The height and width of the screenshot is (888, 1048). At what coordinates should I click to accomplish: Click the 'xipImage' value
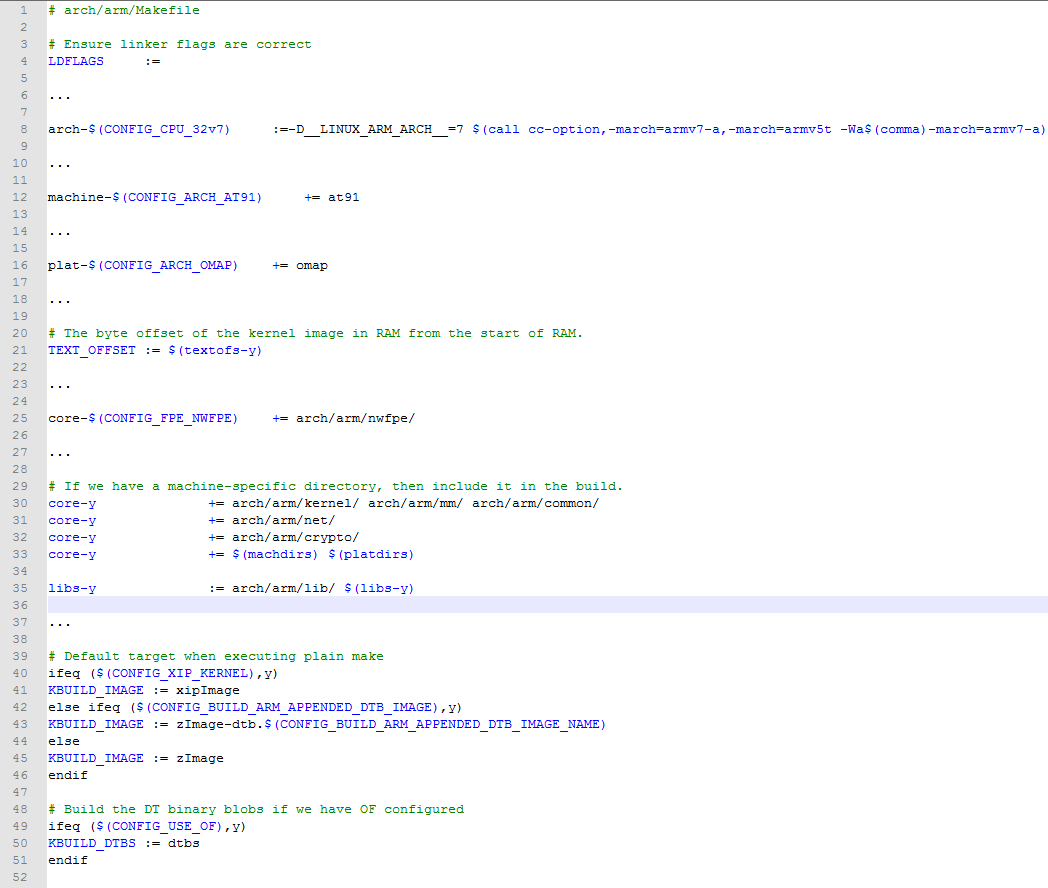tap(208, 690)
